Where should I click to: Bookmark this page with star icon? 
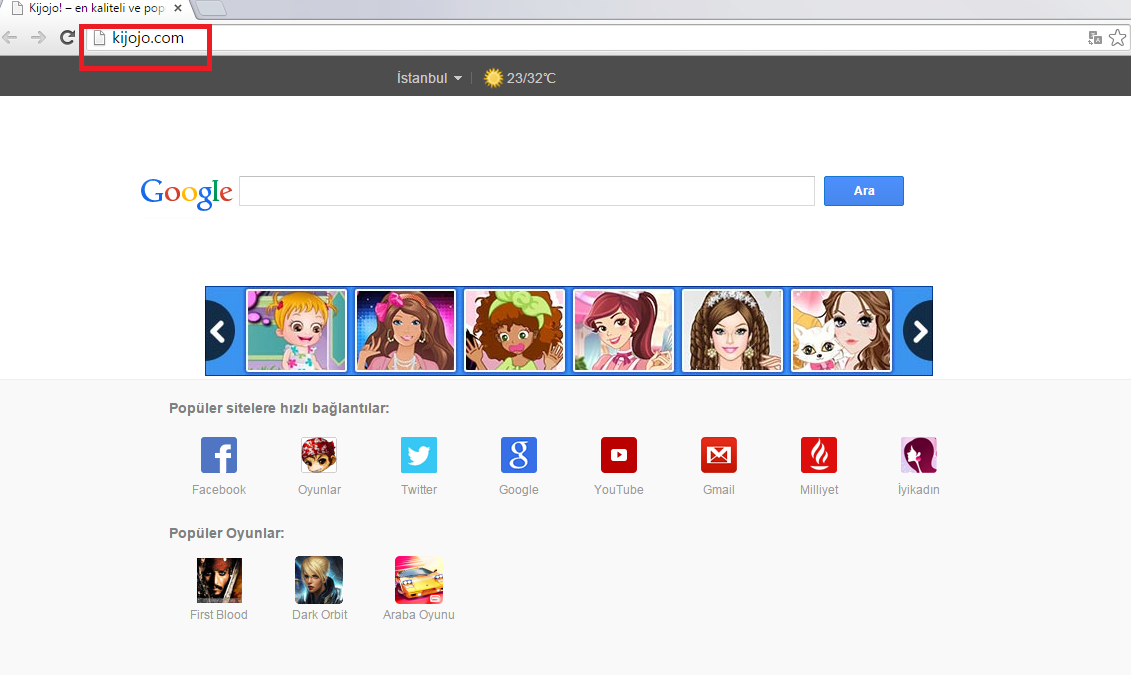(x=1117, y=38)
